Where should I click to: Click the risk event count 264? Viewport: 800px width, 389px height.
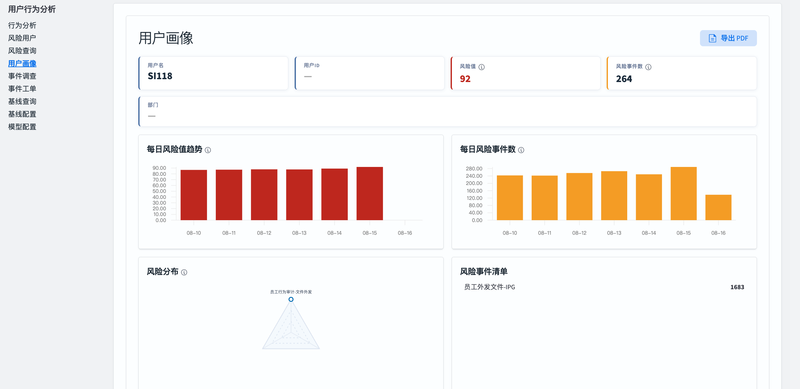pyautogui.click(x=624, y=79)
